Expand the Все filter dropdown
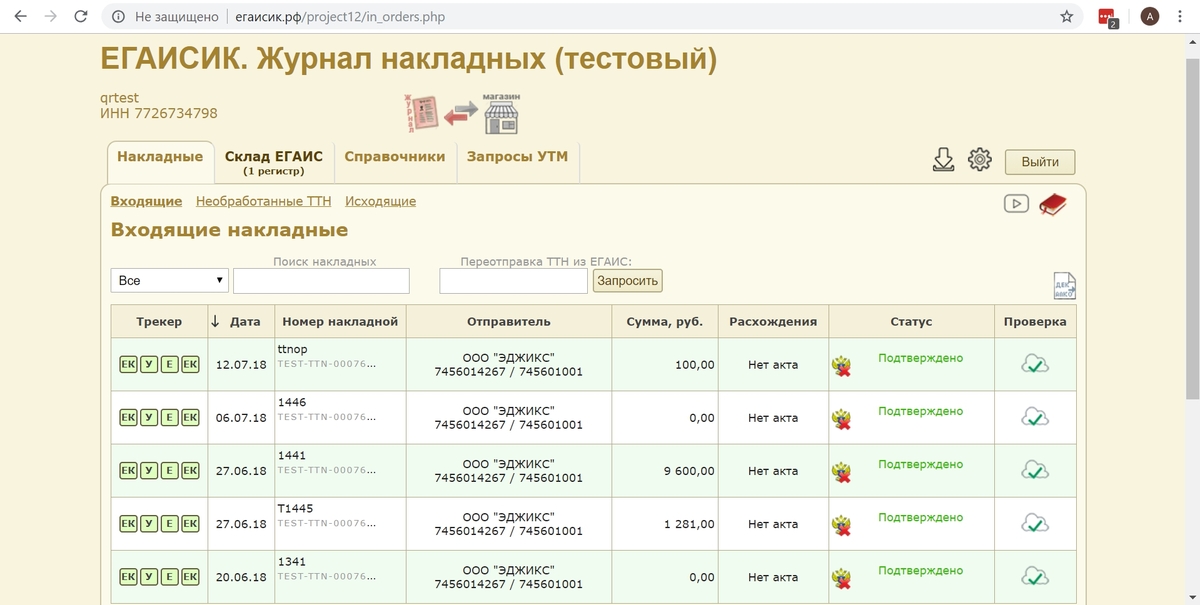 click(170, 281)
